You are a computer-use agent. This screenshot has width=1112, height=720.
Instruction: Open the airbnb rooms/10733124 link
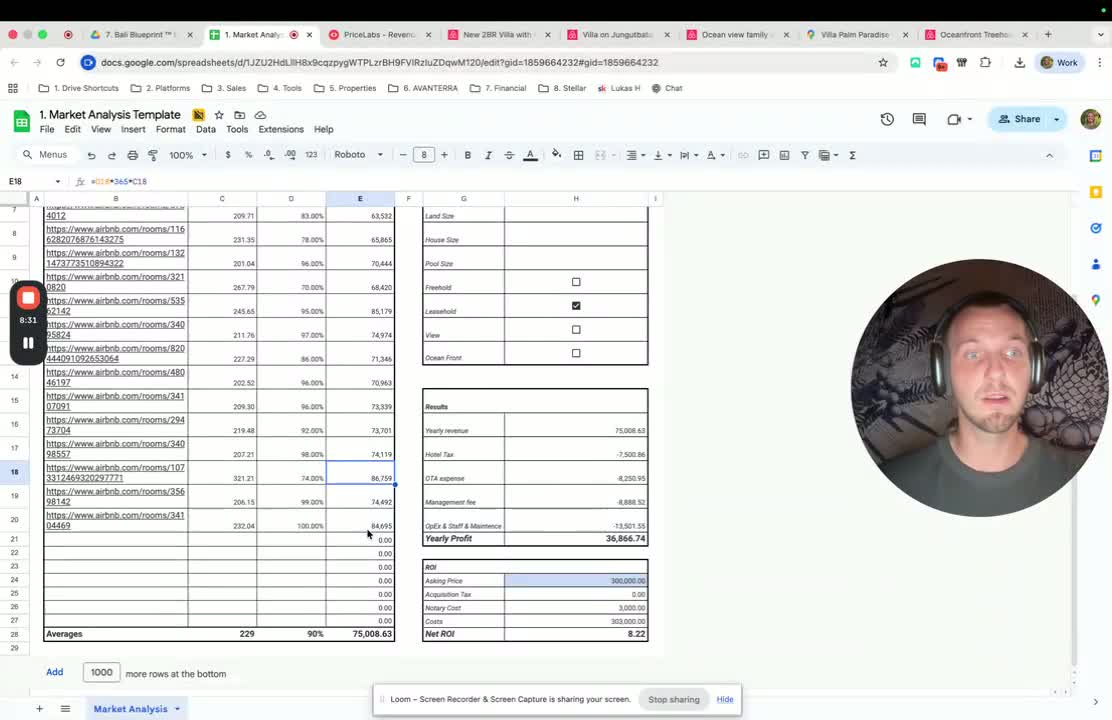[116, 472]
